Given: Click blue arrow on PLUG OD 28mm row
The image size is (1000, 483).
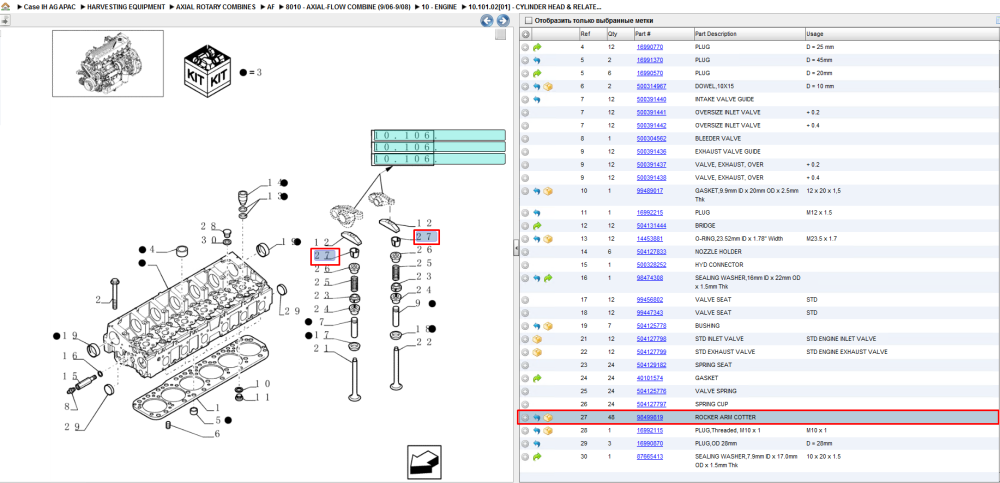Looking at the screenshot, I should [537, 443].
